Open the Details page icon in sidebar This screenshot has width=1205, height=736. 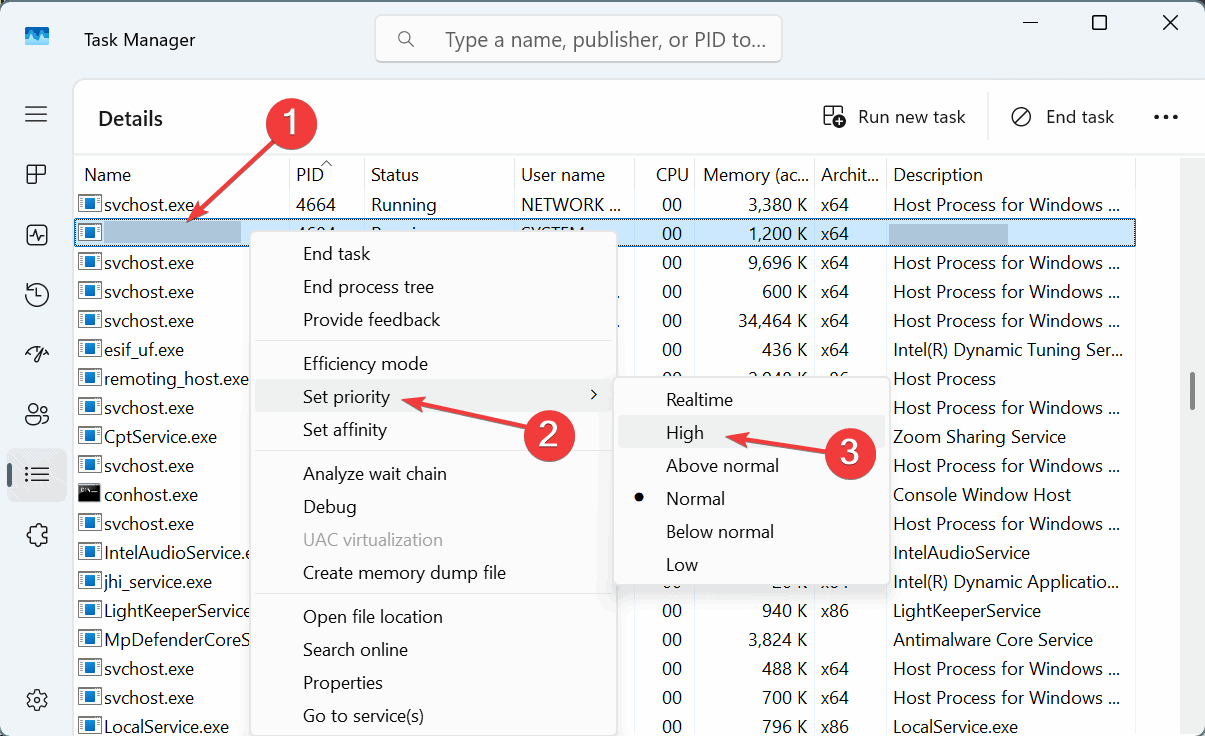[36, 475]
